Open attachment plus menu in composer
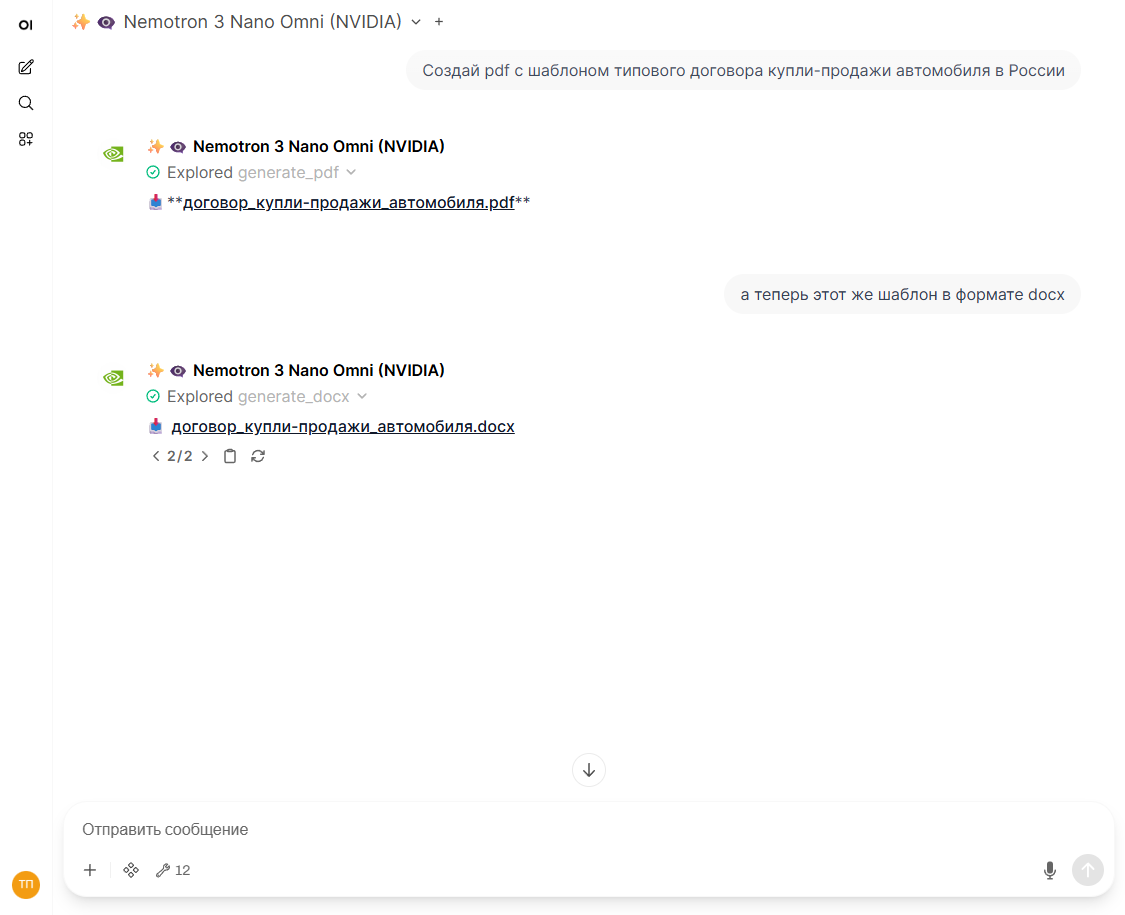 pos(90,870)
